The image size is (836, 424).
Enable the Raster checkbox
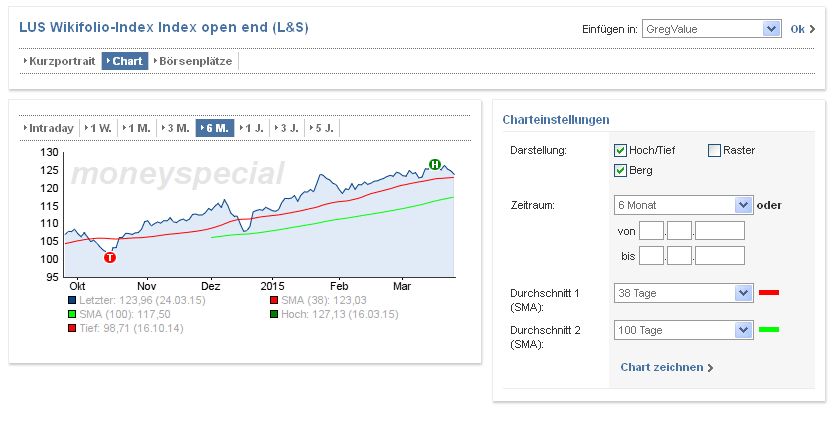[x=714, y=151]
